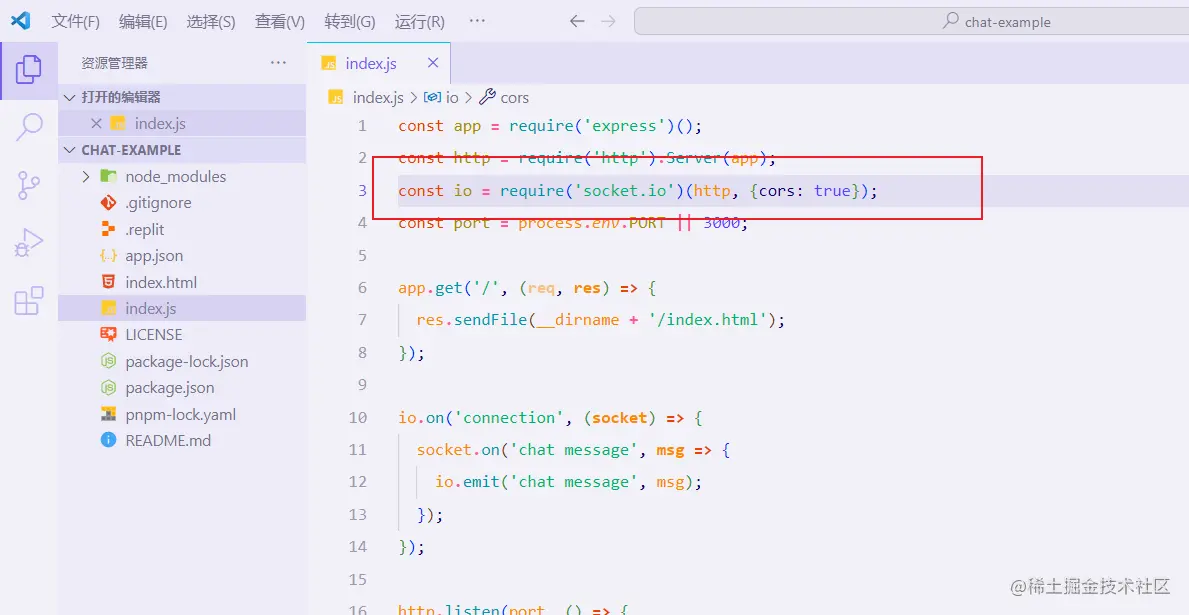Screen dimensions: 1189x615
Task: Place cursor on 'express' string in line 1
Action: [x=624, y=126]
